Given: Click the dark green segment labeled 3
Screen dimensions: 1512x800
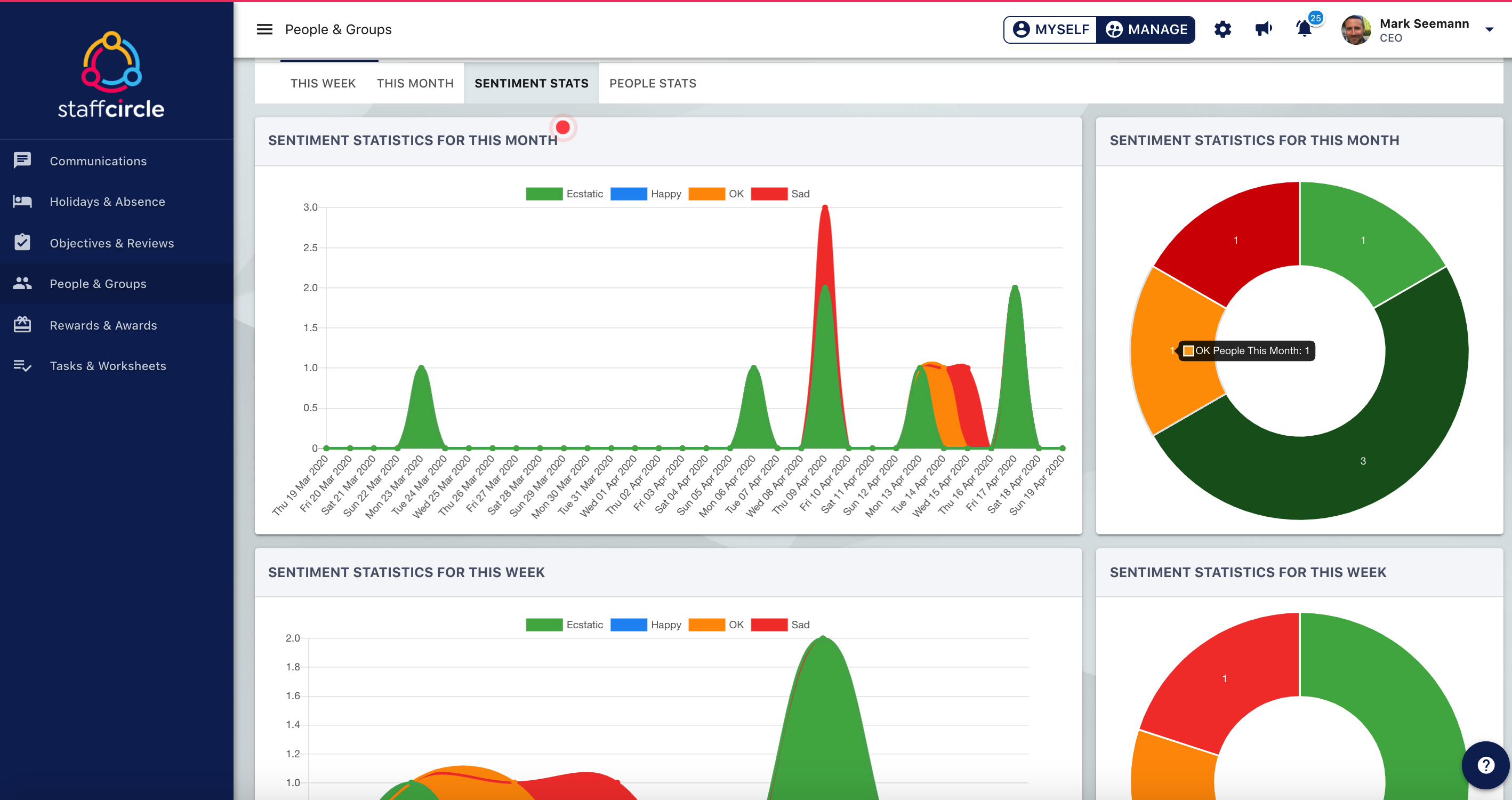Looking at the screenshot, I should point(1363,460).
